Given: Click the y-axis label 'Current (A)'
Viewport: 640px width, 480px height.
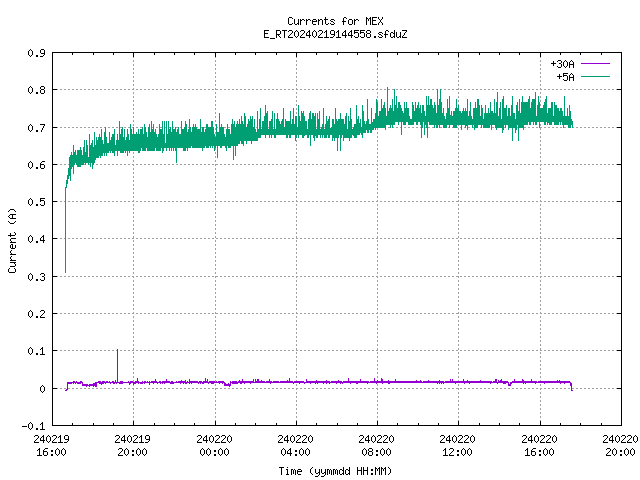Looking at the screenshot, I should point(12,240).
